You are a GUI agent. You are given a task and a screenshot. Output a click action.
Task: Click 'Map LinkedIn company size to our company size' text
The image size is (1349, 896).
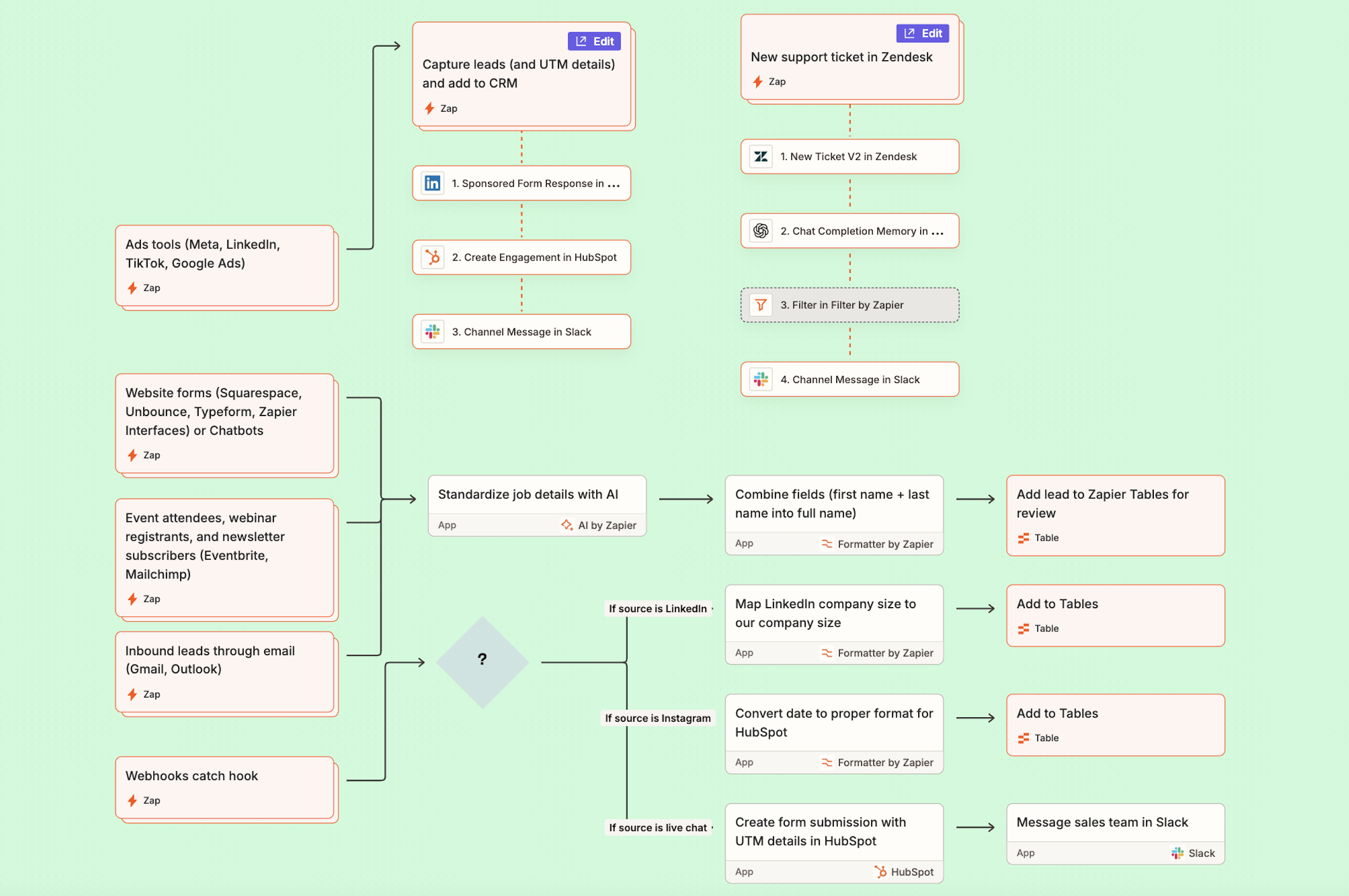pyautogui.click(x=826, y=613)
